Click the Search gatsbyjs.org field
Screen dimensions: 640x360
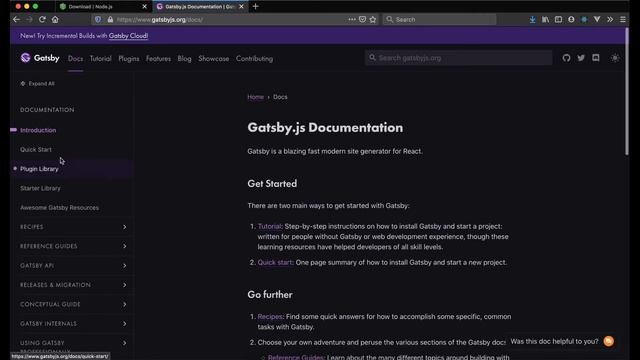point(458,58)
